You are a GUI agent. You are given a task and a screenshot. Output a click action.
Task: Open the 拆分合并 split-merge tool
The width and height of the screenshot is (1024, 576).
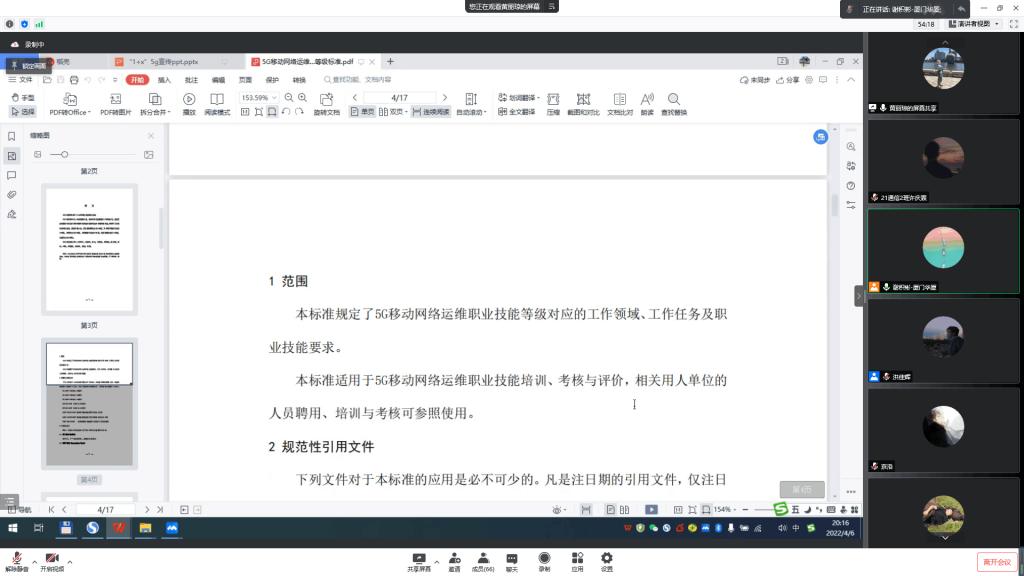154,99
